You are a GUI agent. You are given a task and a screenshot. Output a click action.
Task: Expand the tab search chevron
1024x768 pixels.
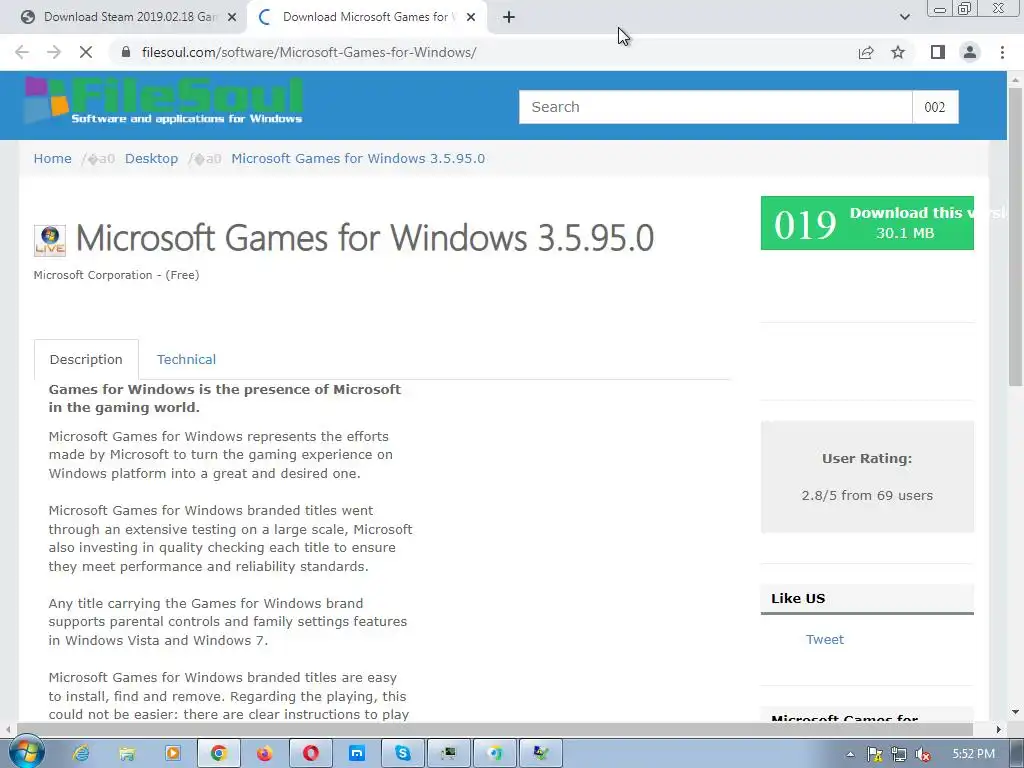pos(904,17)
